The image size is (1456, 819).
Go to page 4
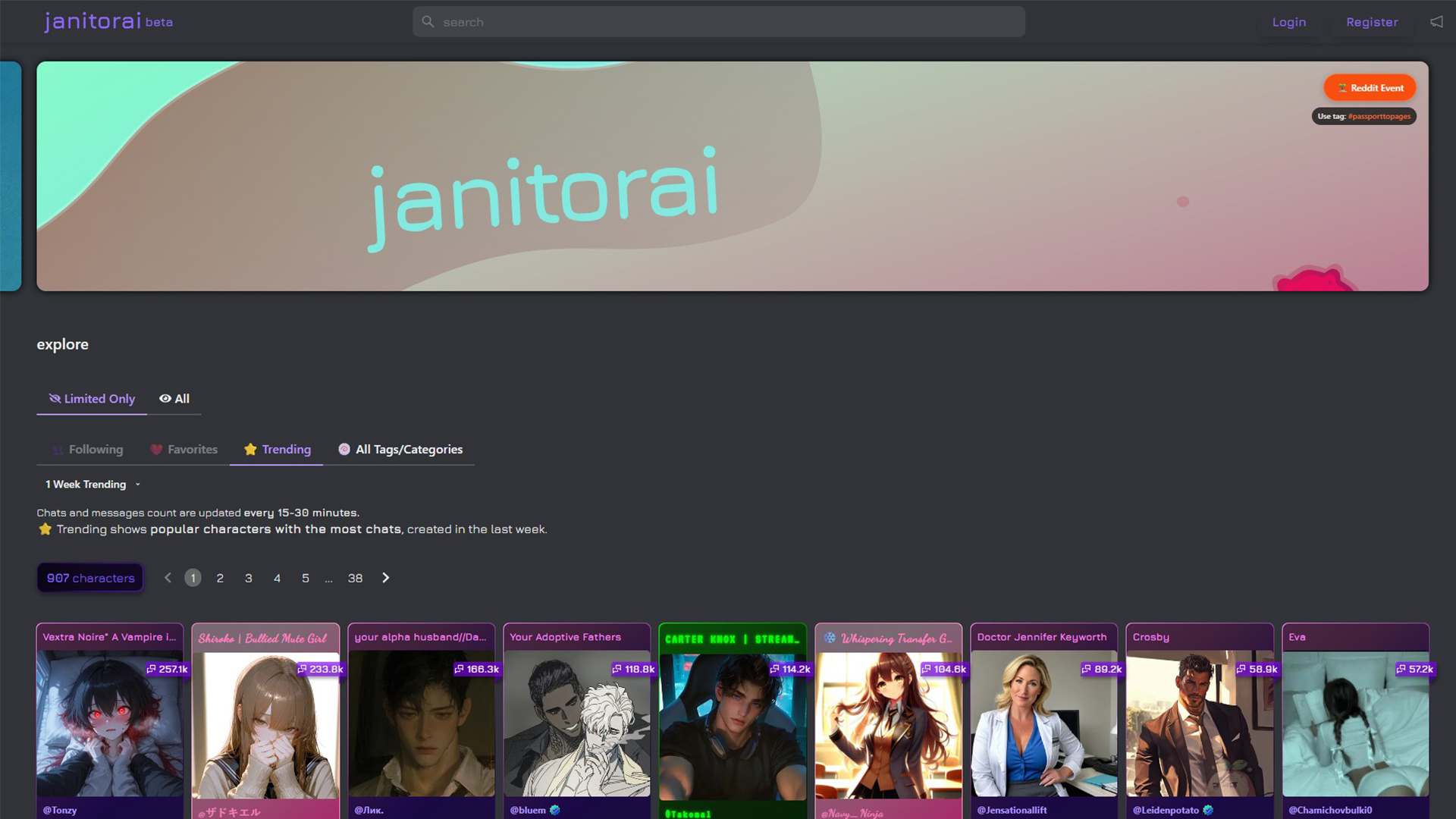pos(277,578)
